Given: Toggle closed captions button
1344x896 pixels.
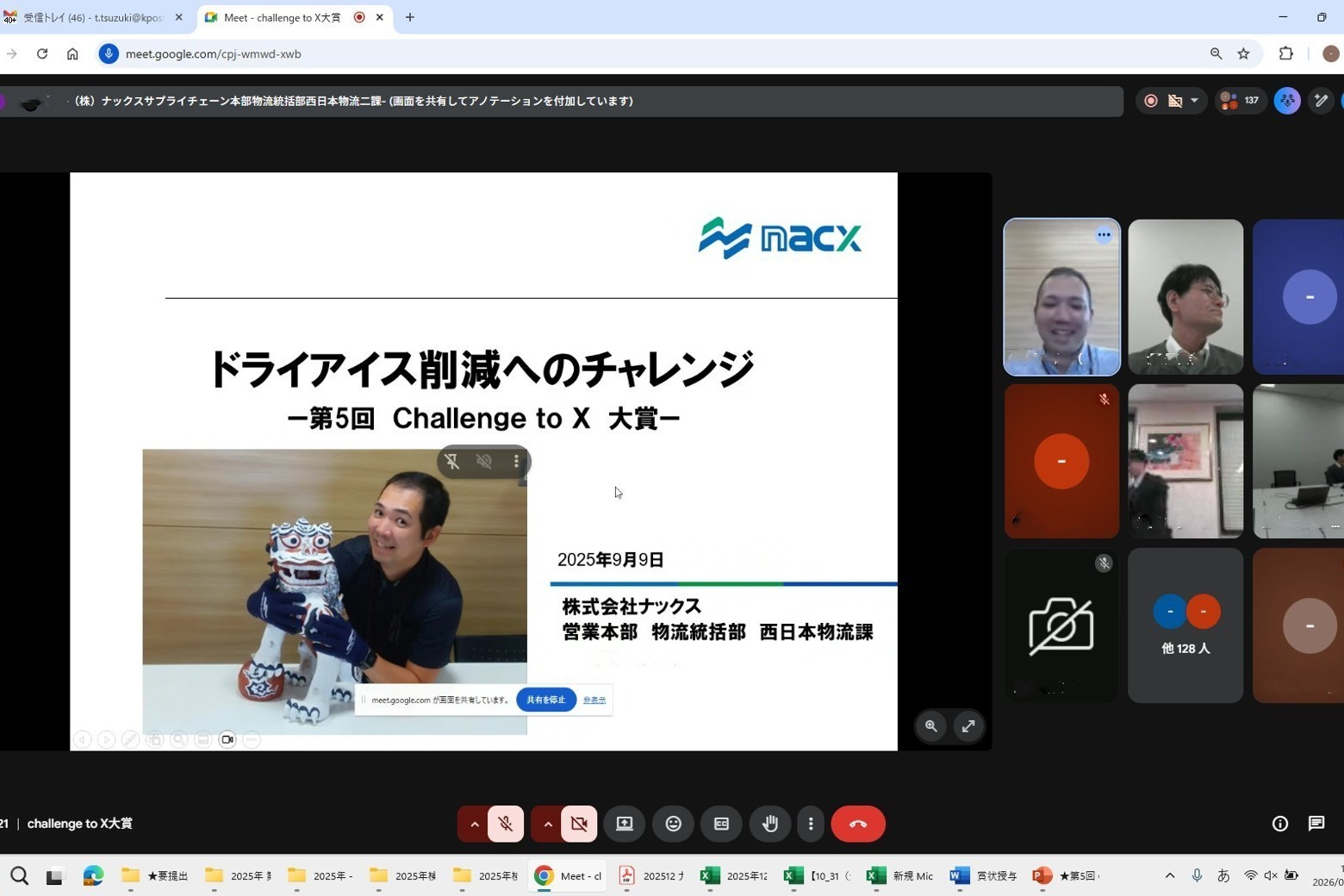Looking at the screenshot, I should [721, 824].
